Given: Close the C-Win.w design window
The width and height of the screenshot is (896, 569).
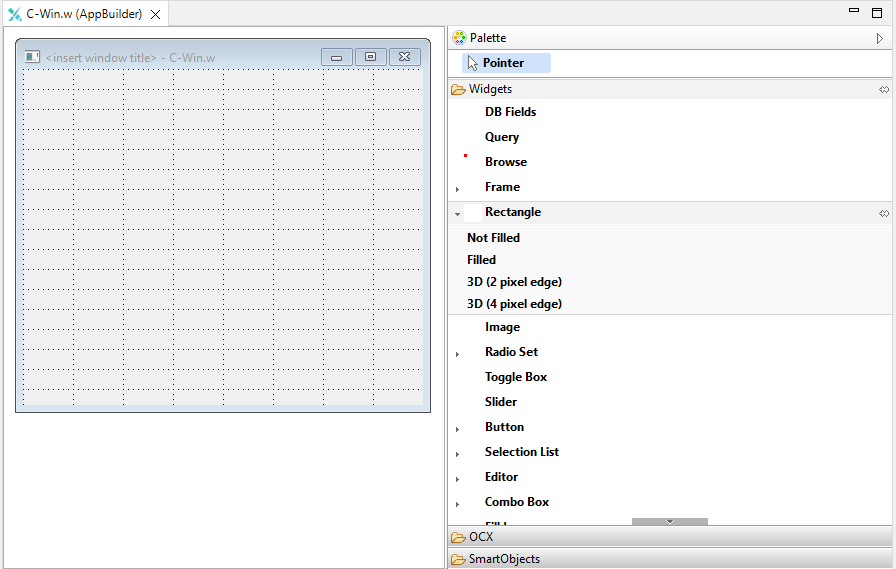Looking at the screenshot, I should [x=405, y=57].
